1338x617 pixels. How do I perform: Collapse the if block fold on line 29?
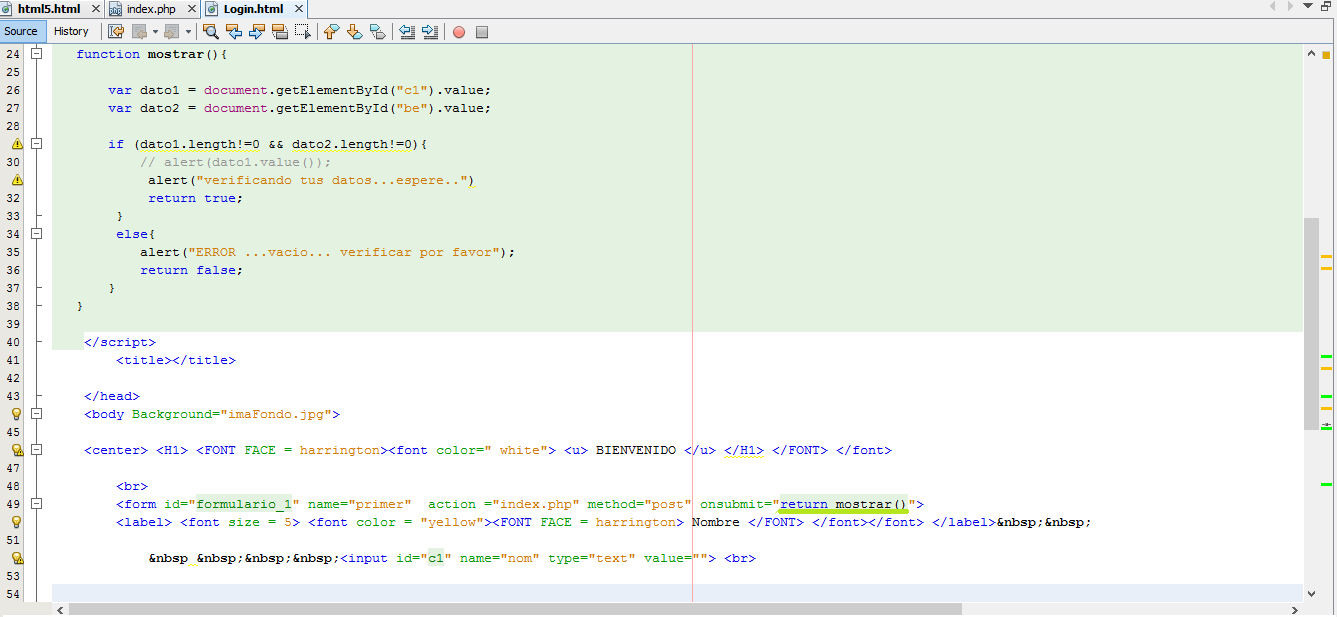[x=37, y=144]
